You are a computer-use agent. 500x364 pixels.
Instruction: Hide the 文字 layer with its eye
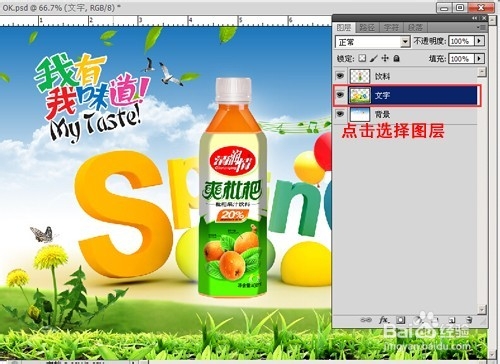[x=340, y=95]
